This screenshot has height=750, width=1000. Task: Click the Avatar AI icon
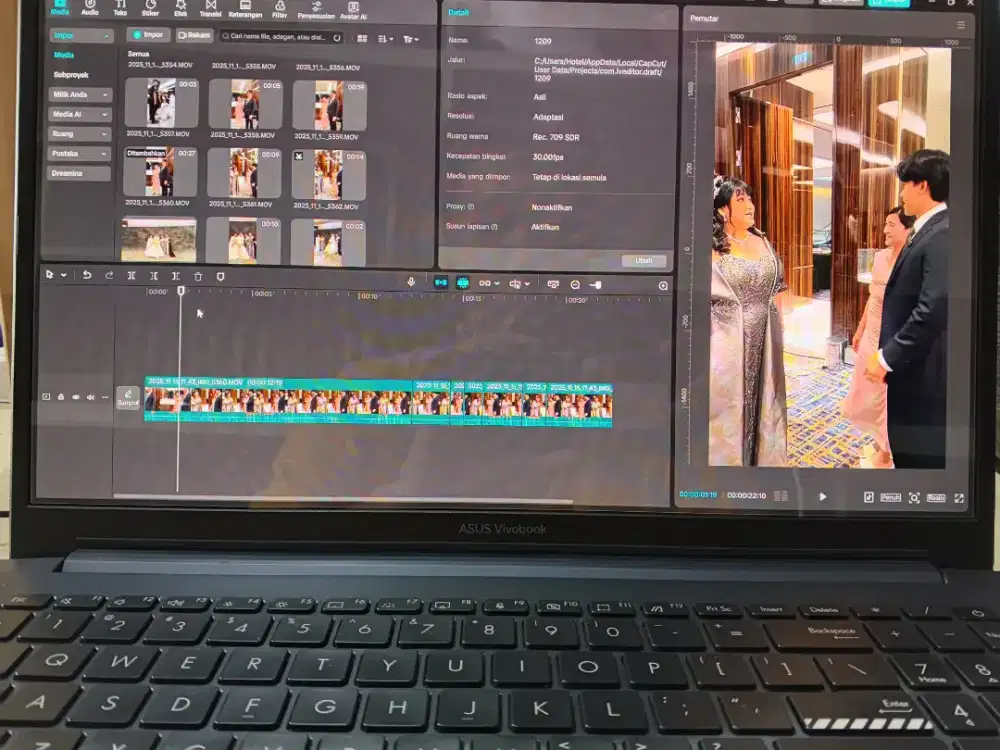(x=354, y=10)
